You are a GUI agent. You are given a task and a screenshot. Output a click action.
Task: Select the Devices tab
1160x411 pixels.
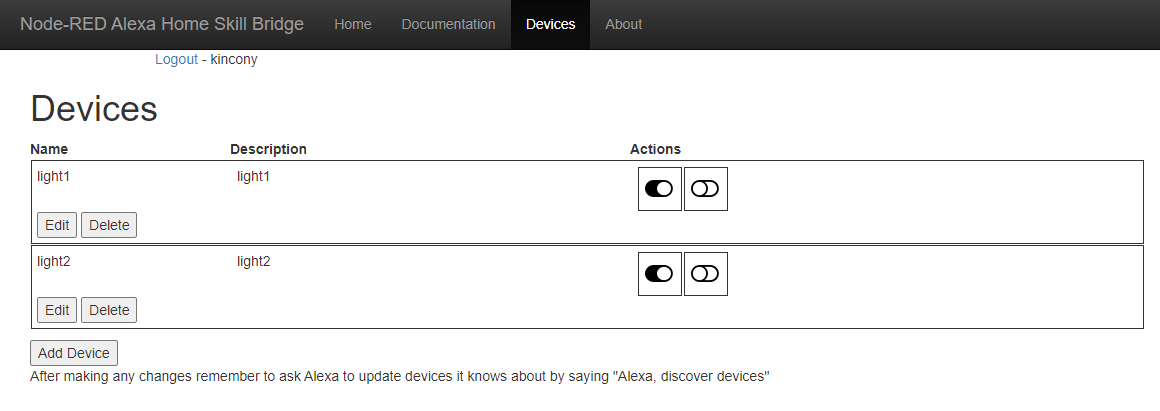click(x=550, y=24)
